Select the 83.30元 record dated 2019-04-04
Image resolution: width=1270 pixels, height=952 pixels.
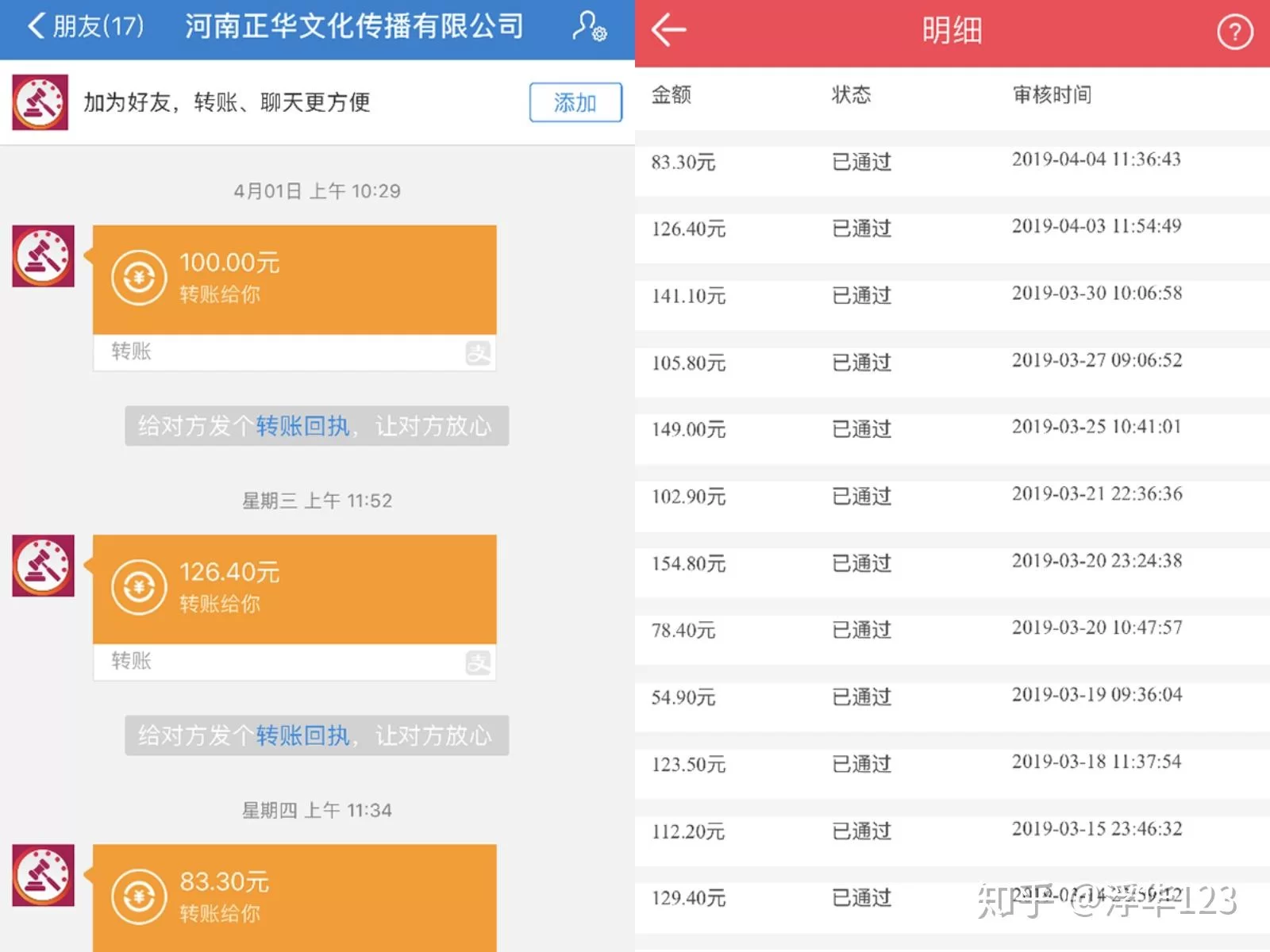[x=952, y=162]
